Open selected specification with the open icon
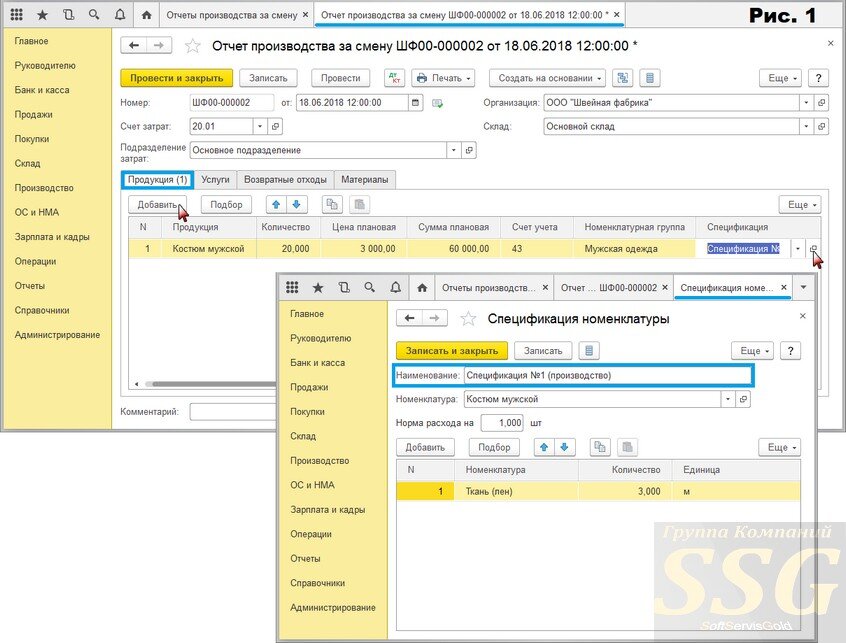 (813, 249)
